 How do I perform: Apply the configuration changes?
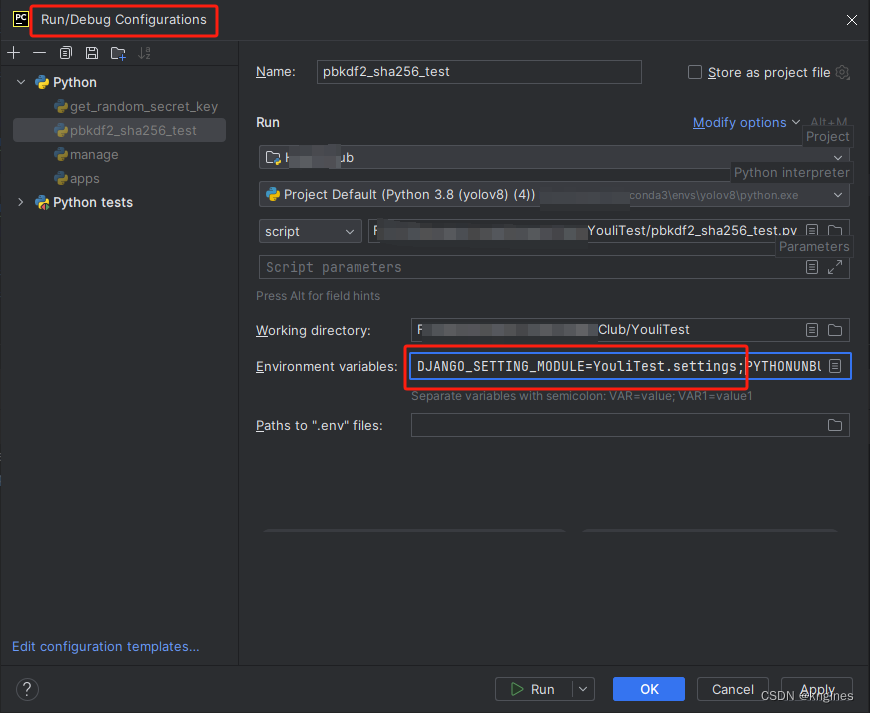(816, 689)
